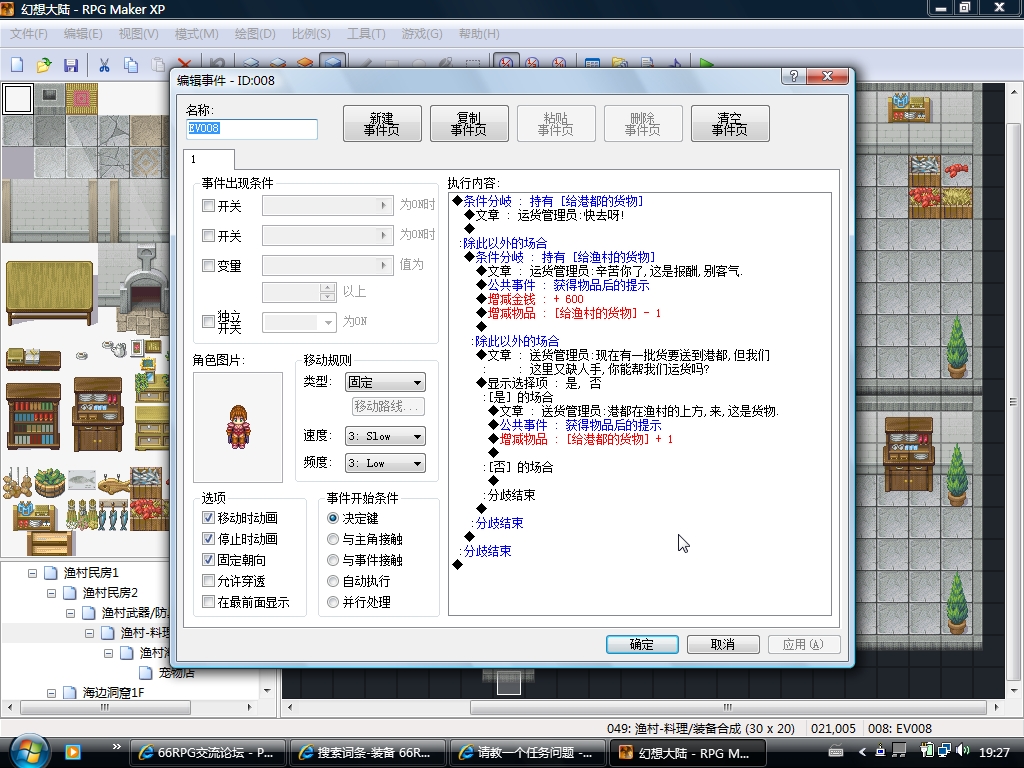1024x768 pixels.
Task: Click the 新建事件页 button
Action: [x=382, y=123]
